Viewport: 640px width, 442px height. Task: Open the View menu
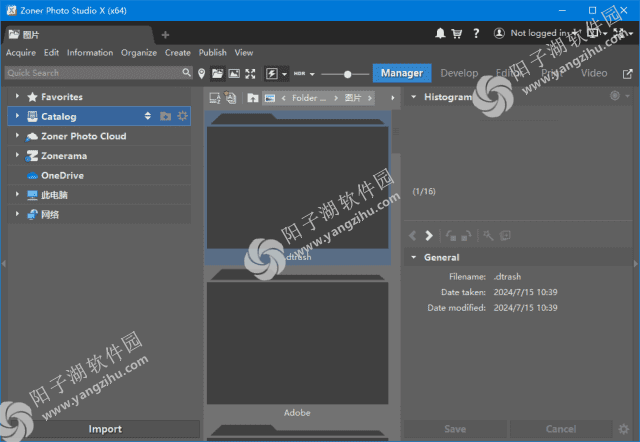click(244, 53)
